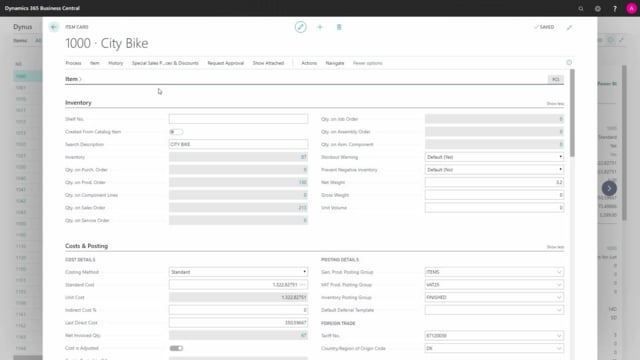The image size is (640, 360).
Task: Click the Indirect Cost % field
Action: point(238,310)
